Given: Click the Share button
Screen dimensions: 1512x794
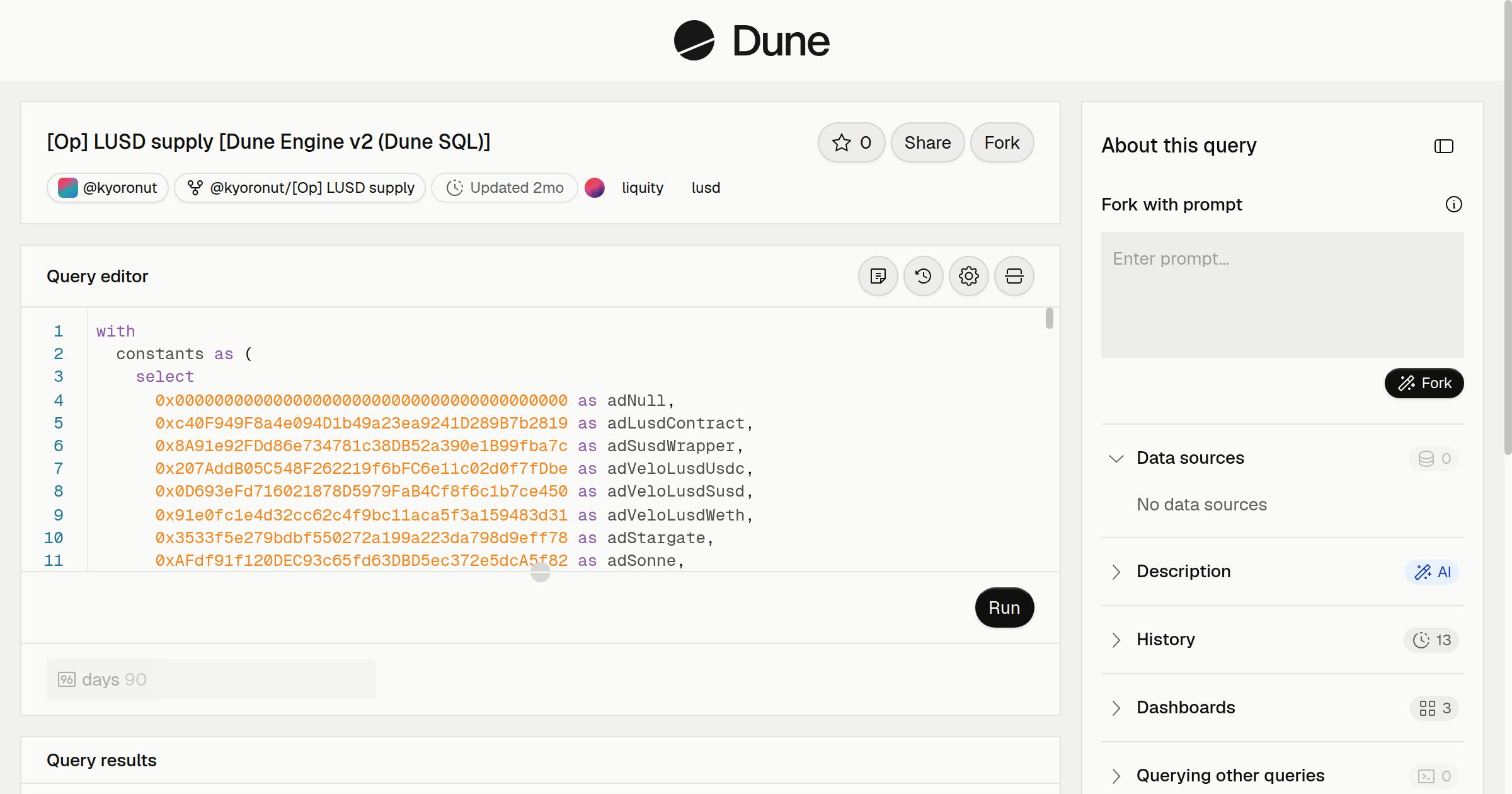Looking at the screenshot, I should pyautogui.click(x=927, y=142).
